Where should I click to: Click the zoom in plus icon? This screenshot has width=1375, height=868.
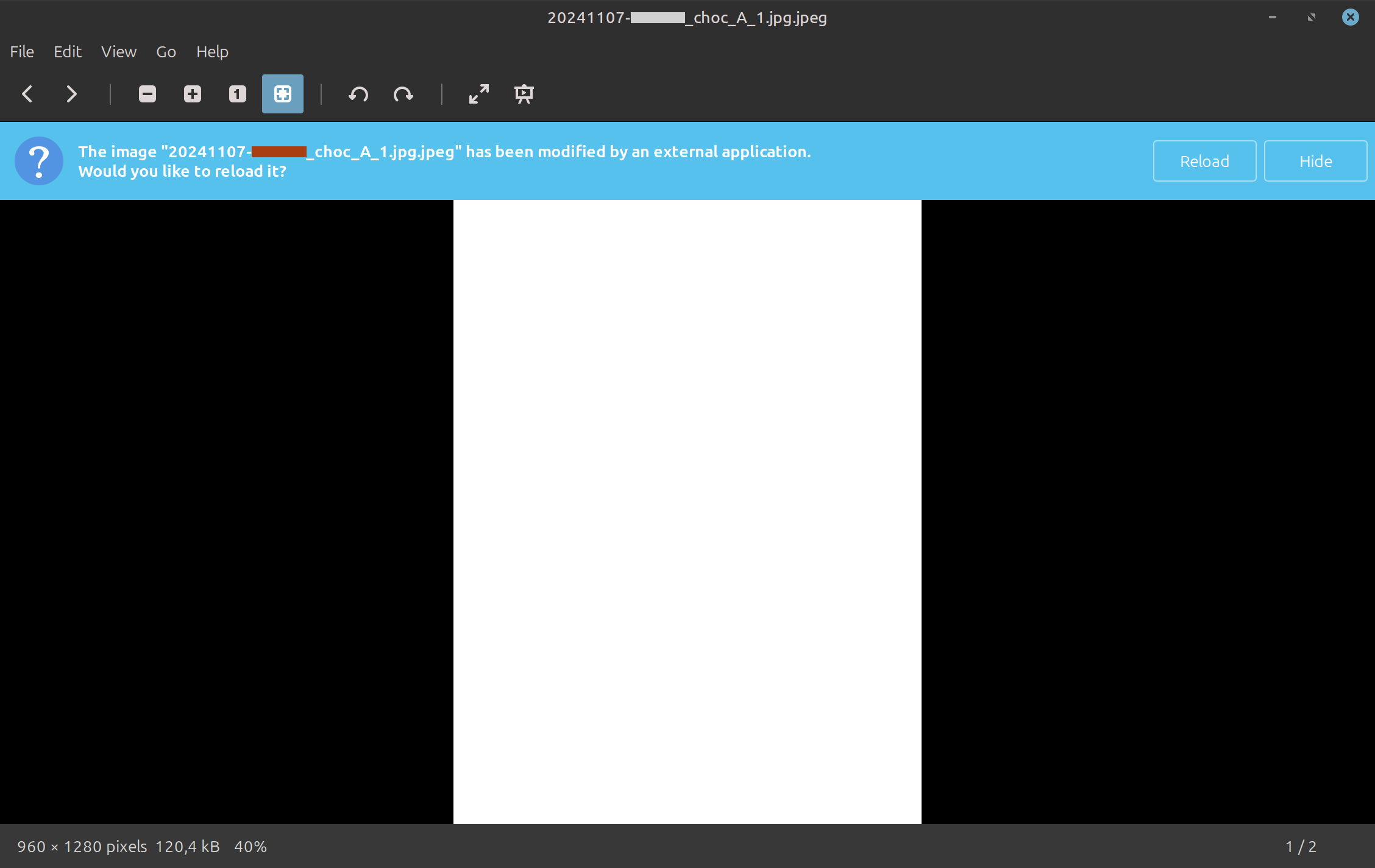(x=193, y=94)
